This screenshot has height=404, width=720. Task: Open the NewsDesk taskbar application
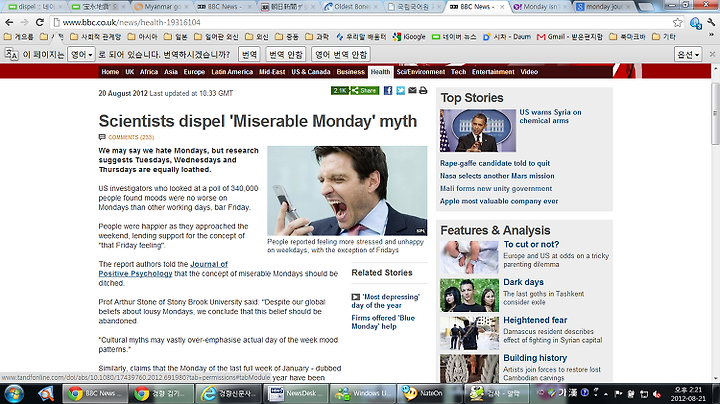pos(295,393)
